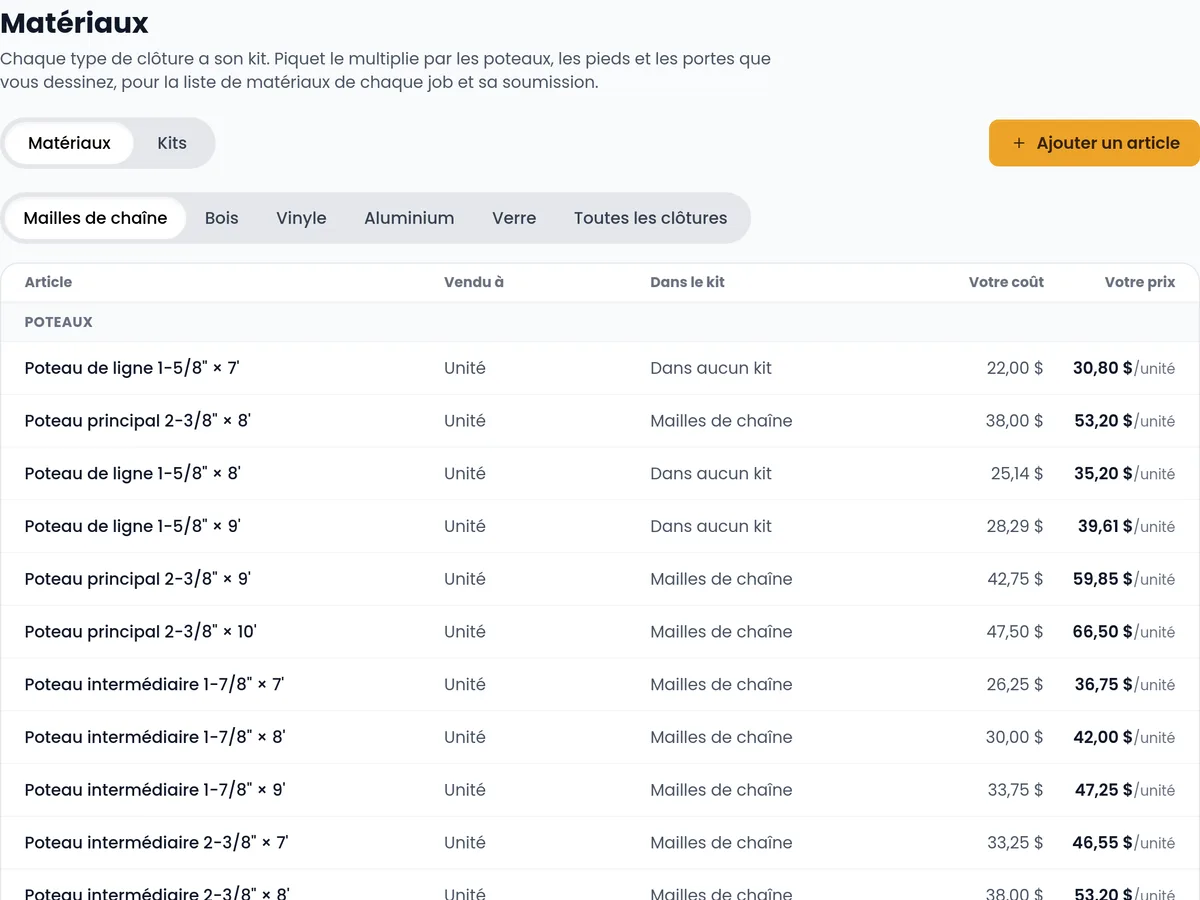Click the 26,25 $ cost value
This screenshot has width=1200, height=900.
[1015, 685]
